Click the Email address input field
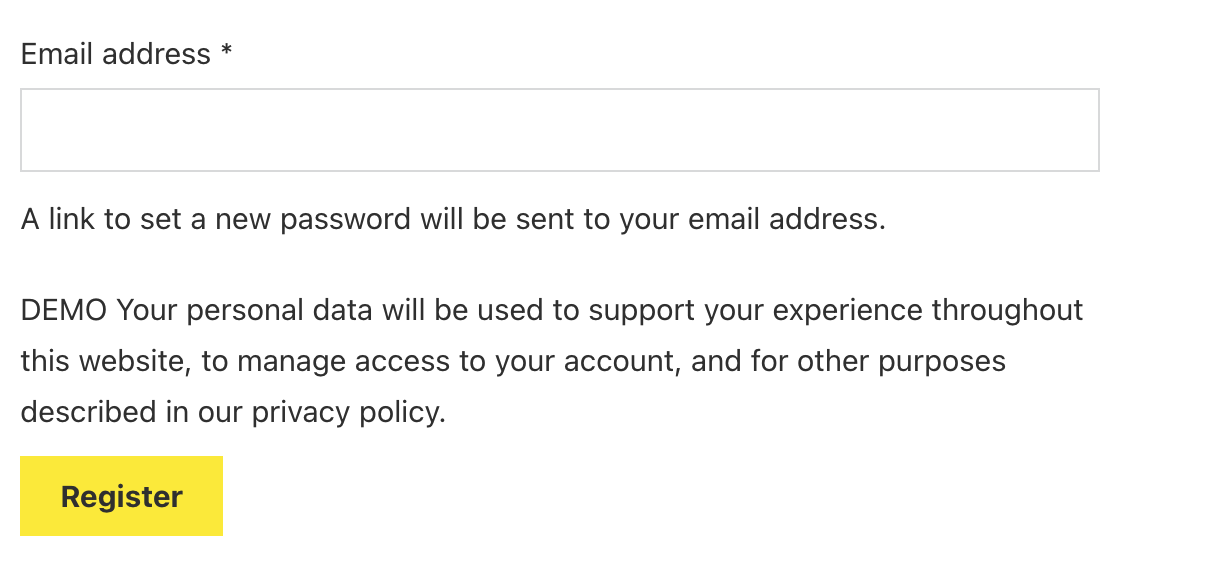 click(559, 130)
